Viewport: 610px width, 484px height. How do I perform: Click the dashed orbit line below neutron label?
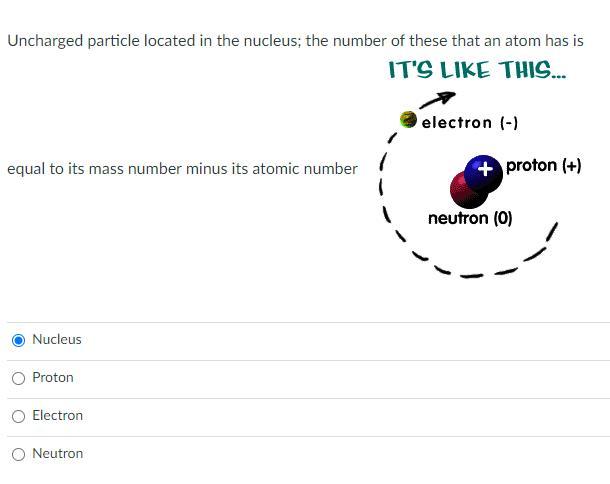pyautogui.click(x=470, y=273)
